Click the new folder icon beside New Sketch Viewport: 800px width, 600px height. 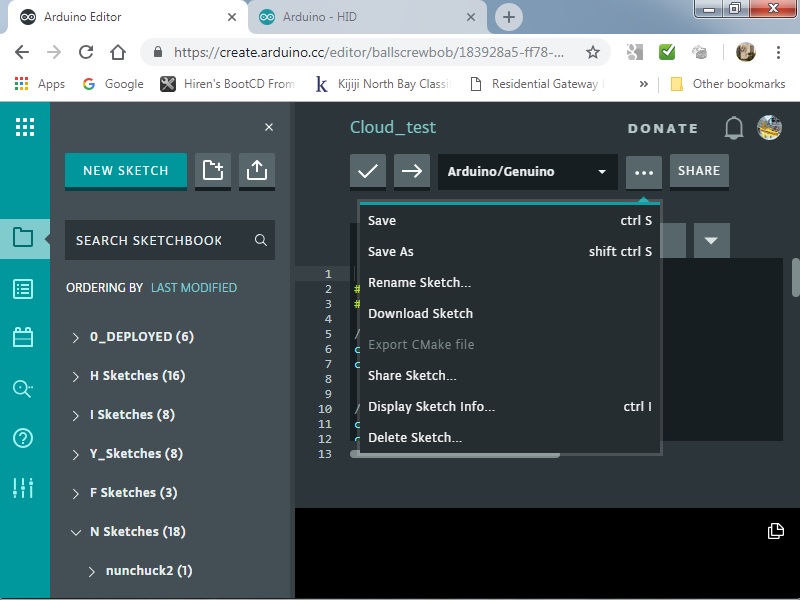pos(212,170)
